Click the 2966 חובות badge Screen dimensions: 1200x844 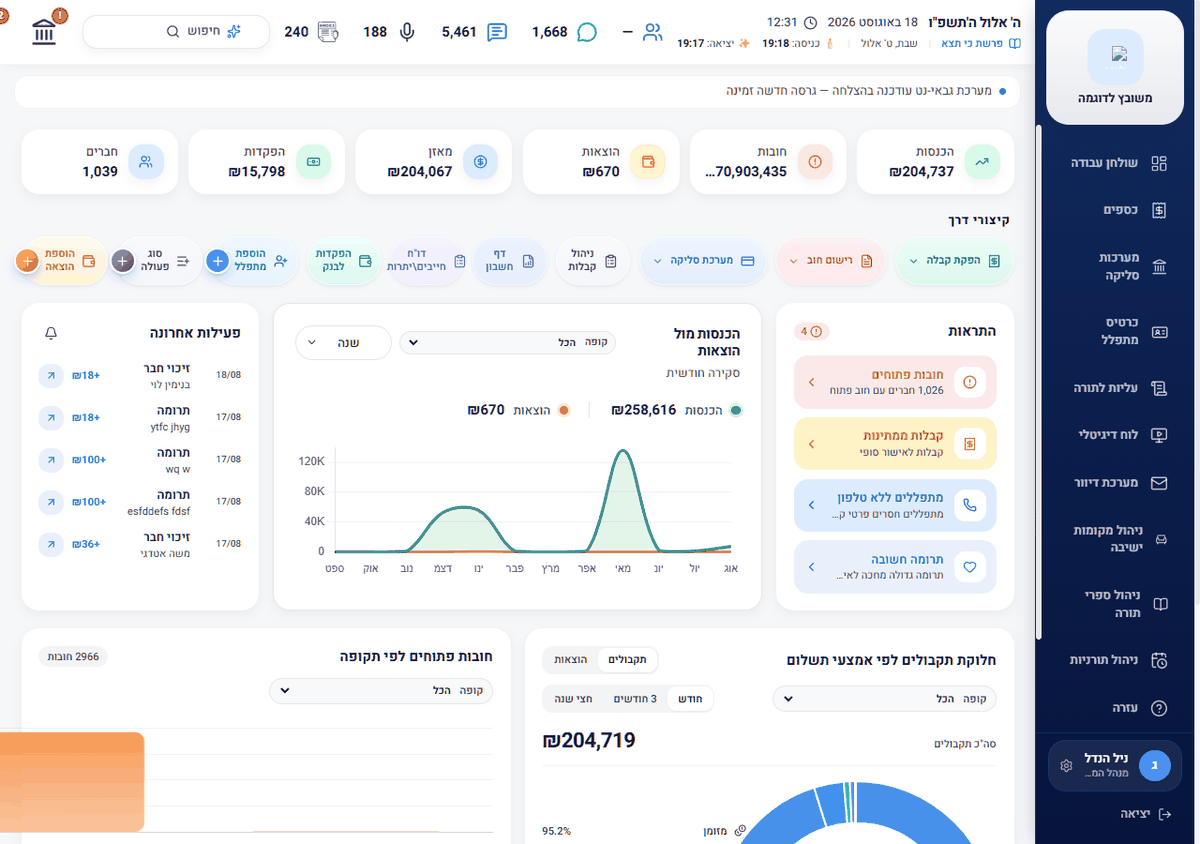(x=73, y=656)
